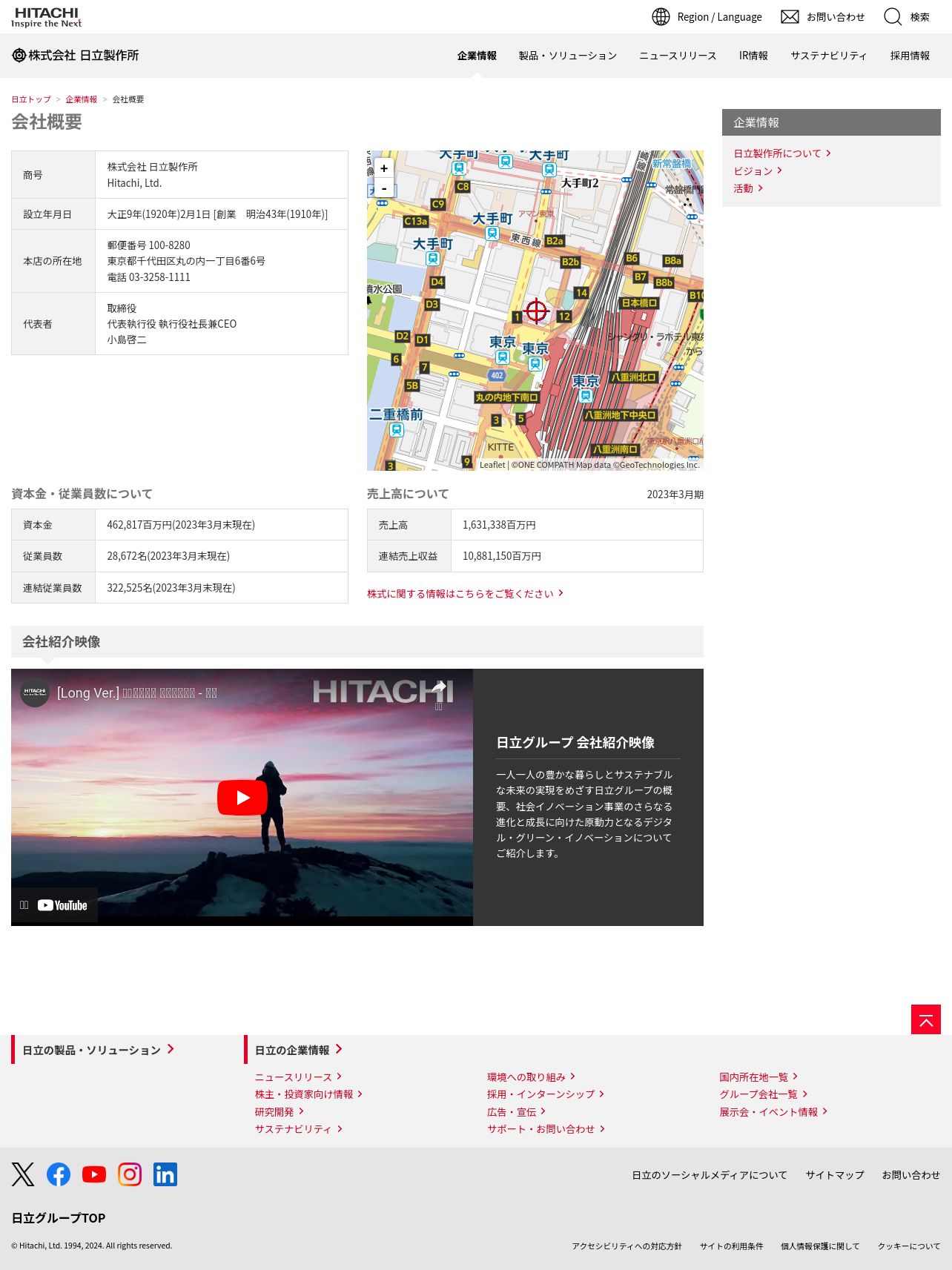Click the 1,631,338百万円 sales value cell
This screenshot has height=1270, width=952.
coord(577,525)
